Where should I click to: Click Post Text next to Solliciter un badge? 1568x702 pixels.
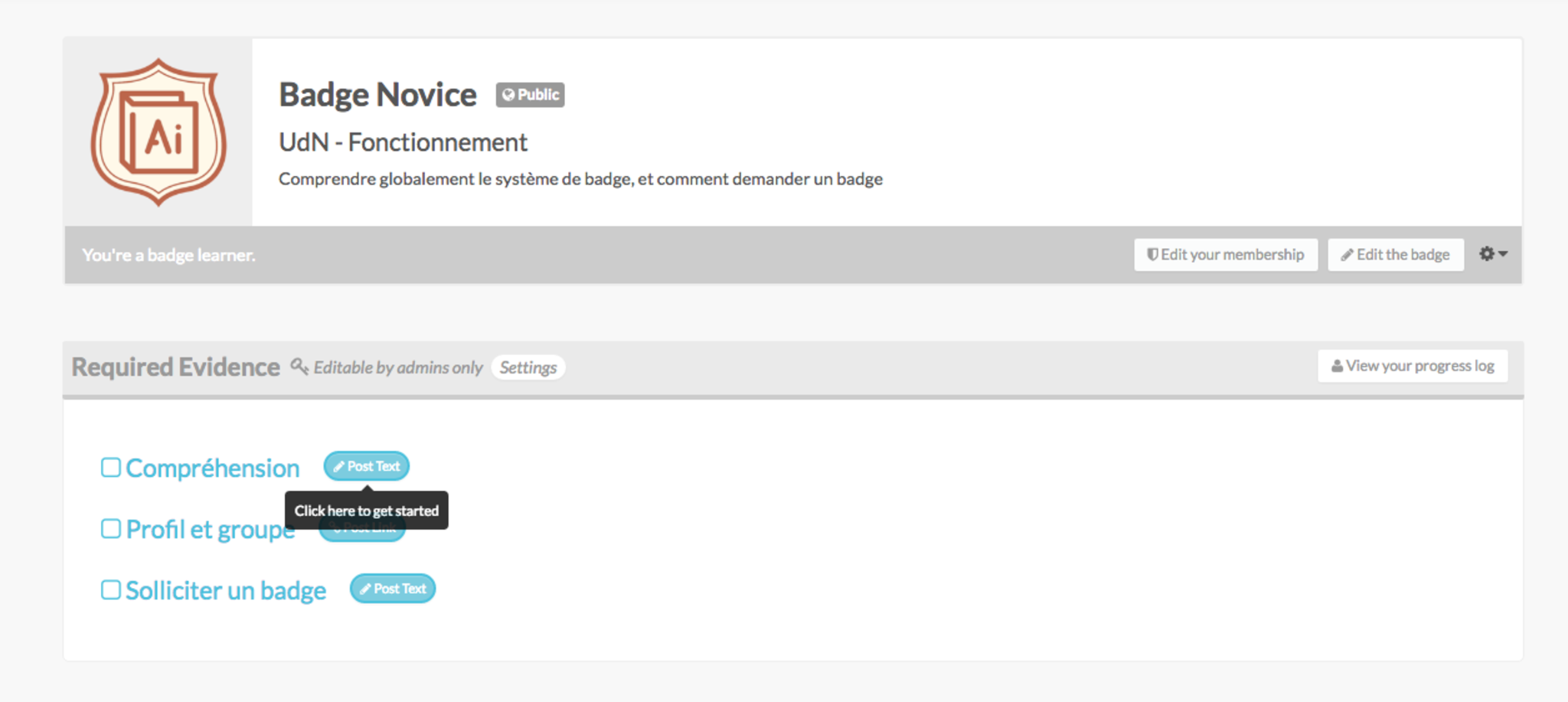pyautogui.click(x=393, y=589)
